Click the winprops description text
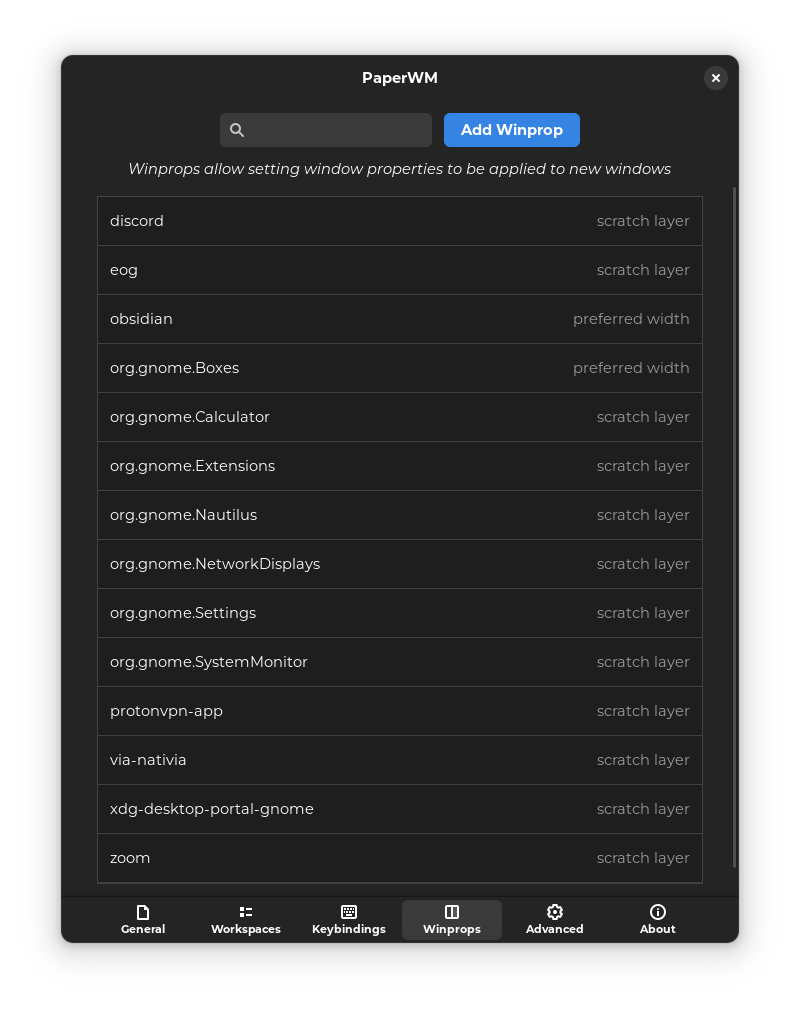800x1010 pixels. (399, 169)
